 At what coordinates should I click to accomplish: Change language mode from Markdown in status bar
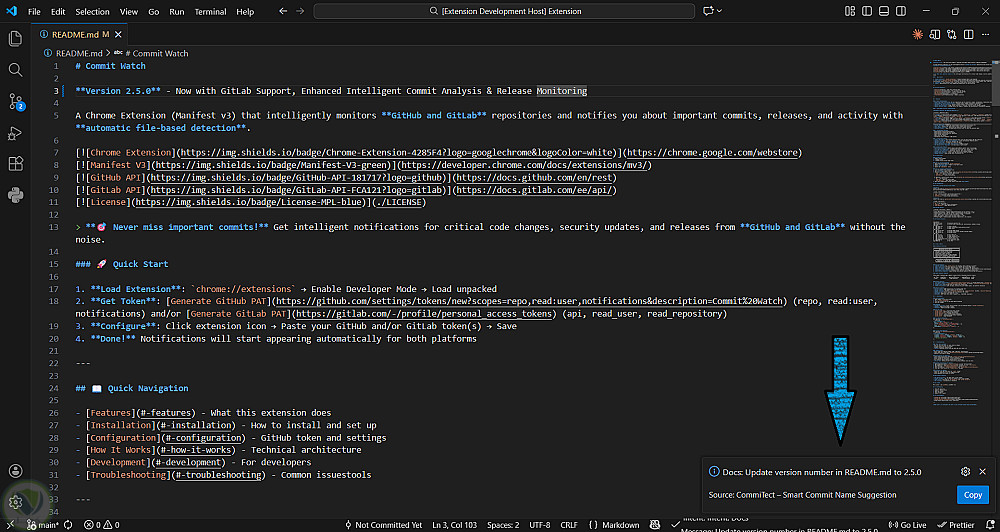click(x=619, y=524)
